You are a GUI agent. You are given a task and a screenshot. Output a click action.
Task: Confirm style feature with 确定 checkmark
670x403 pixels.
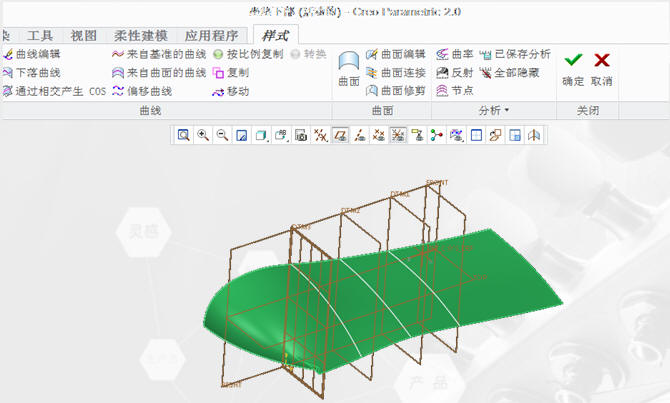click(573, 69)
